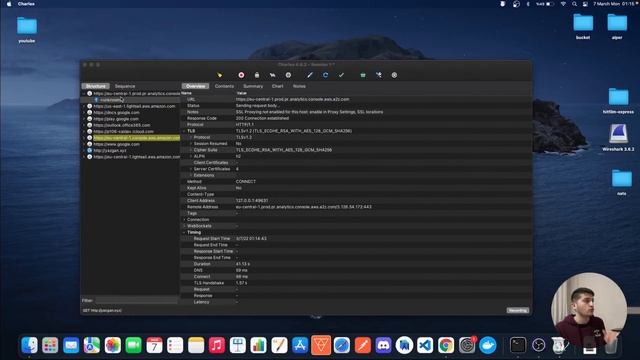Open Music app from the Dock
This screenshot has width=640, height=360.
click(217, 345)
